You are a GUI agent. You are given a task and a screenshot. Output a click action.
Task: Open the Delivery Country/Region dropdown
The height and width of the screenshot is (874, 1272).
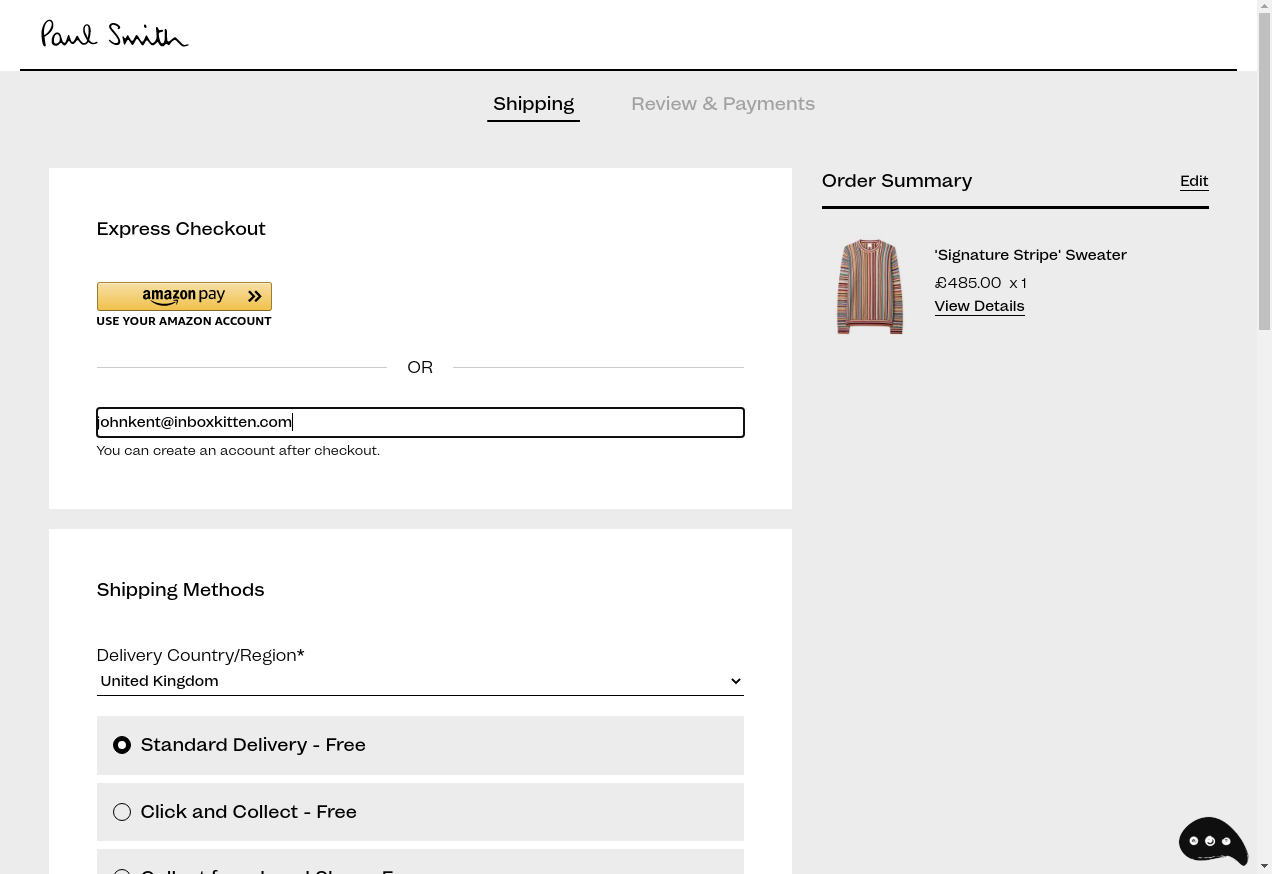[x=420, y=681]
